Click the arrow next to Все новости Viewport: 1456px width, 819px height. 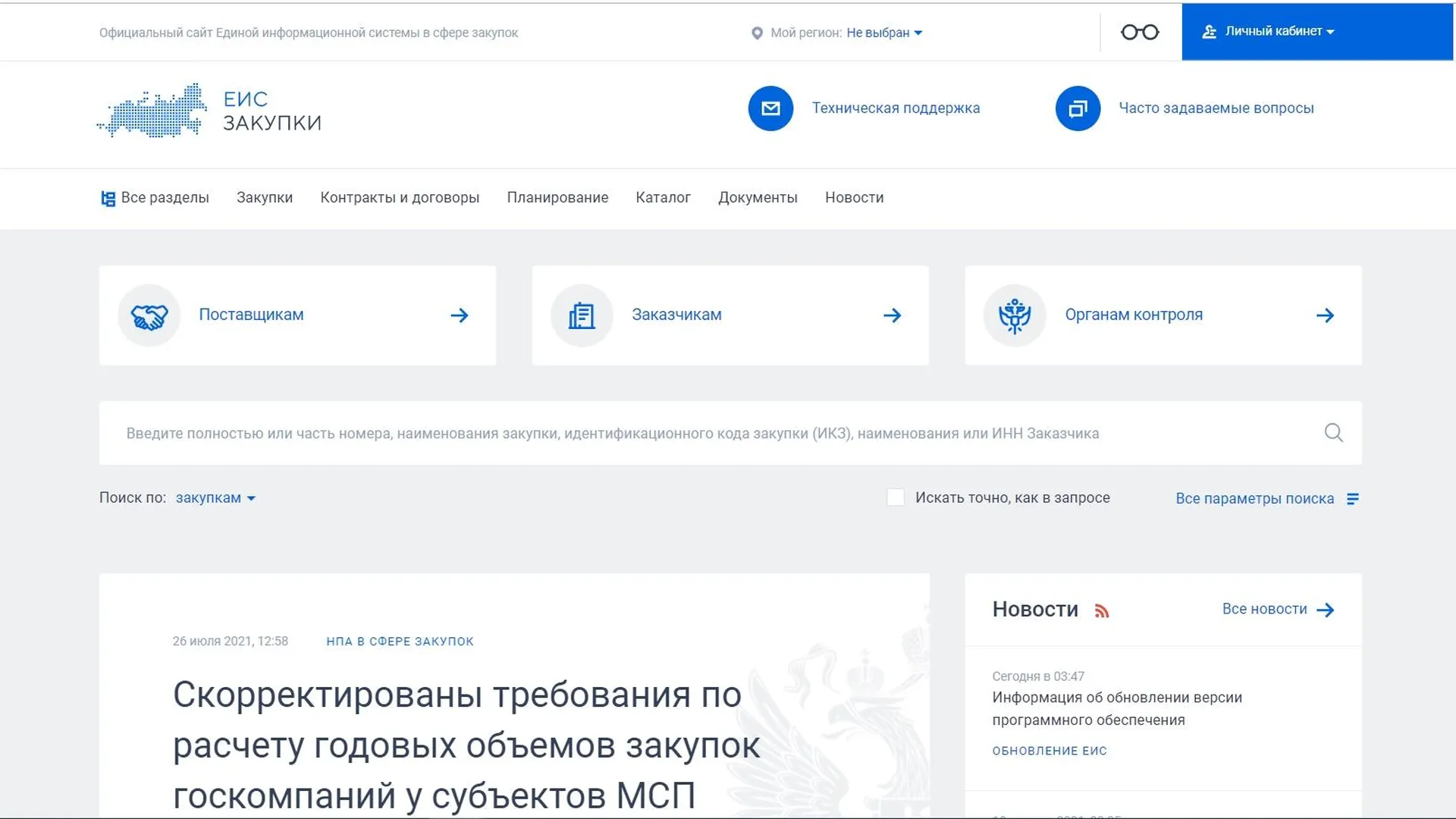[1326, 610]
